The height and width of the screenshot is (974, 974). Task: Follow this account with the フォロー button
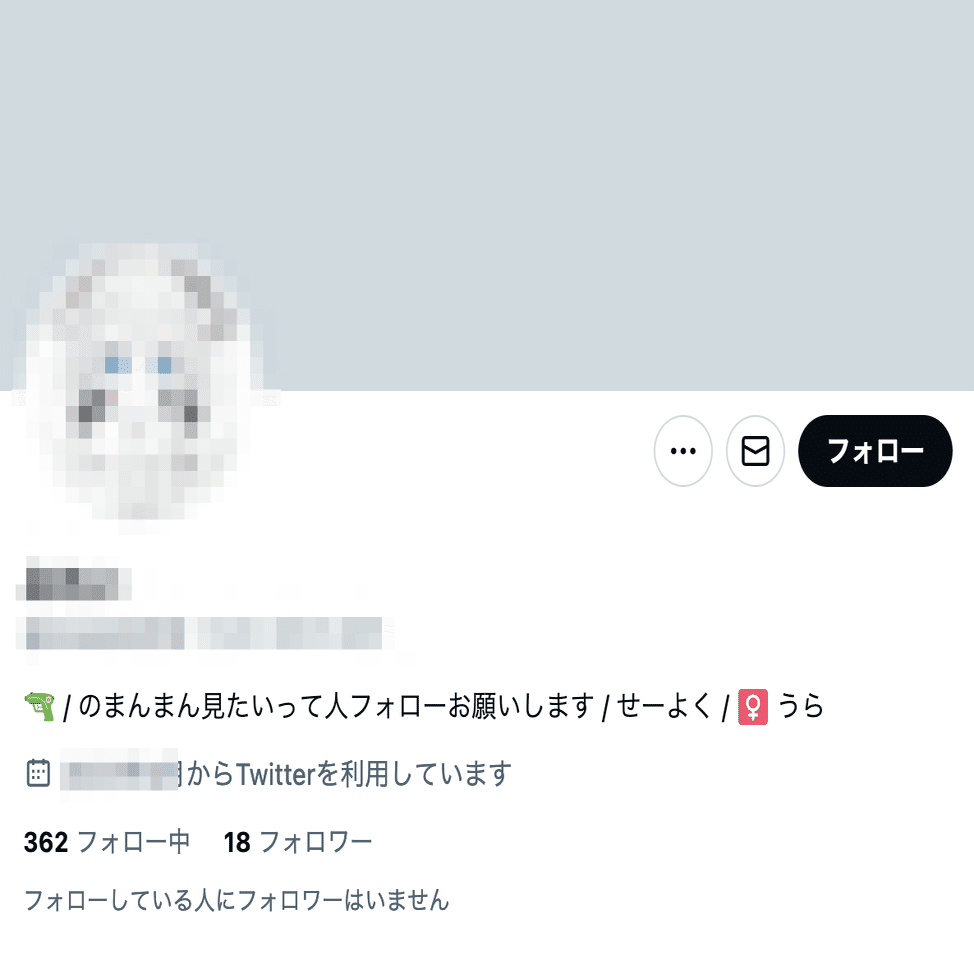click(x=875, y=451)
